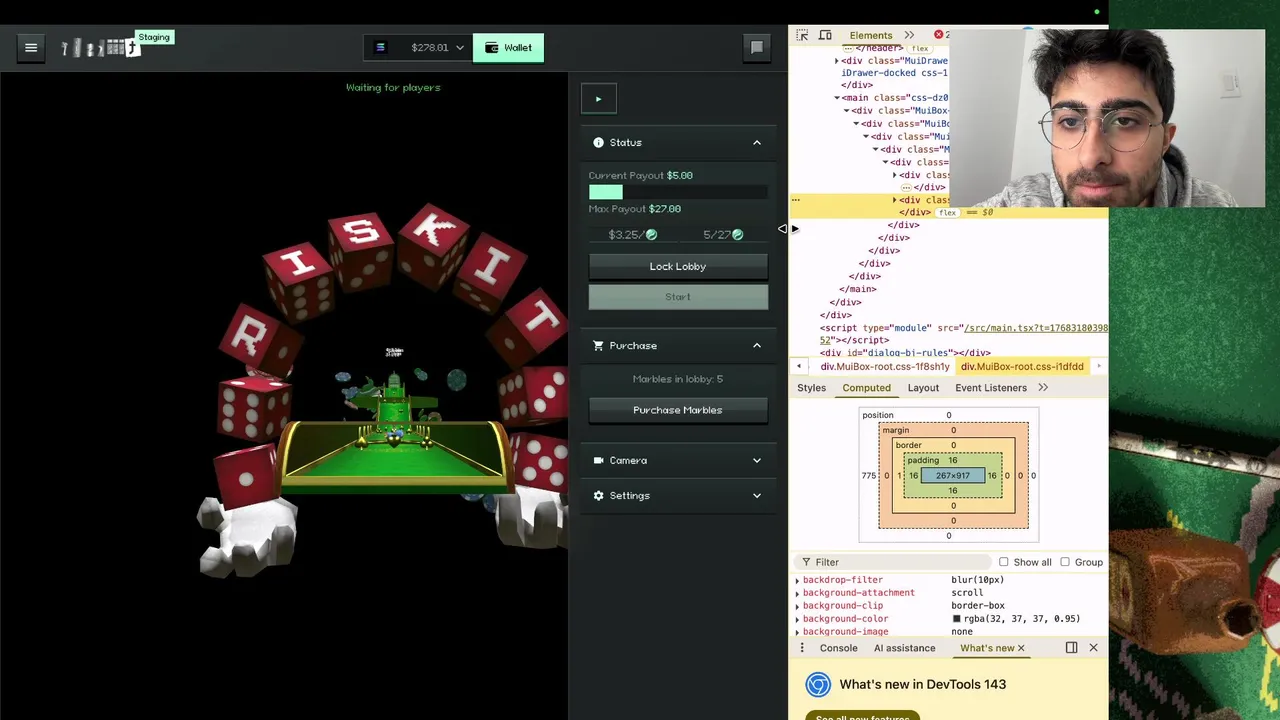This screenshot has height=720, width=1280.
Task: Enable the Group checkbox
Action: pyautogui.click(x=1065, y=562)
